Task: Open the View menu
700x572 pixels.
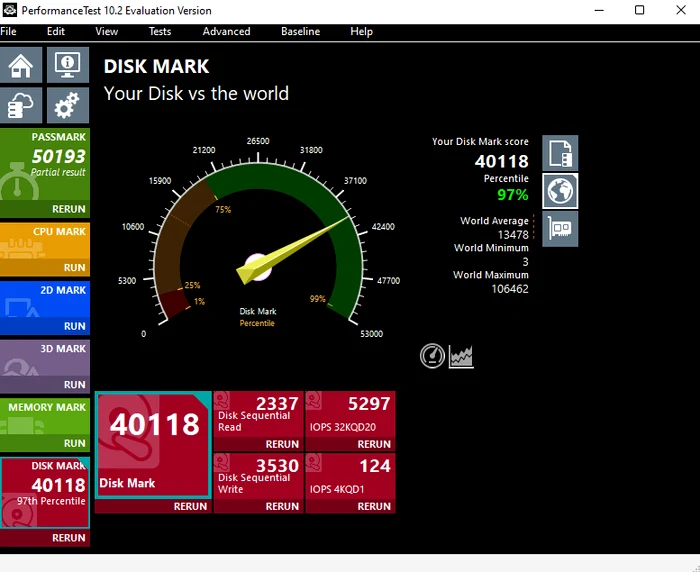Action: coord(107,32)
